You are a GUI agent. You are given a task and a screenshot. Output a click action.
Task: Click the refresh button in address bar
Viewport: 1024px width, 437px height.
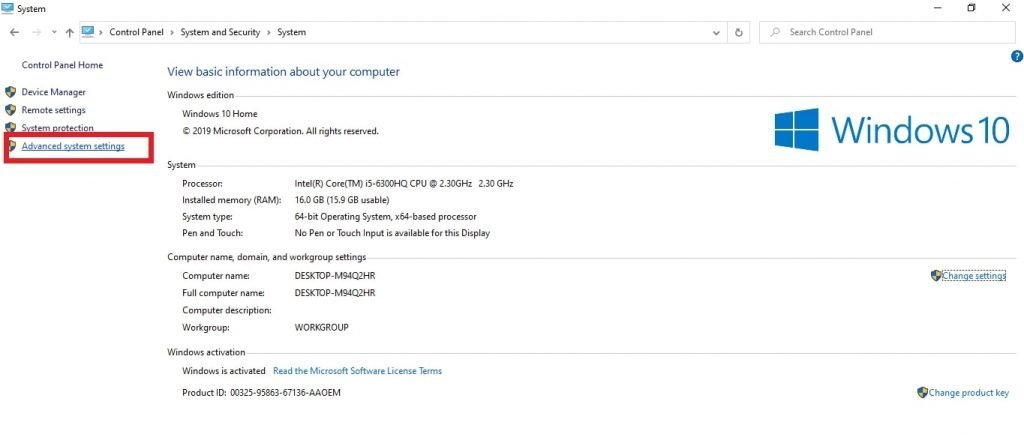click(x=739, y=32)
